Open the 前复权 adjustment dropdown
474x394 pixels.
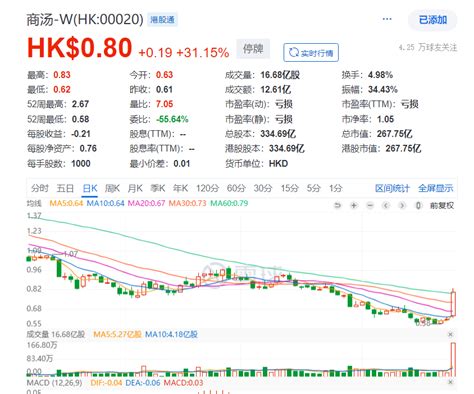[x=442, y=206]
